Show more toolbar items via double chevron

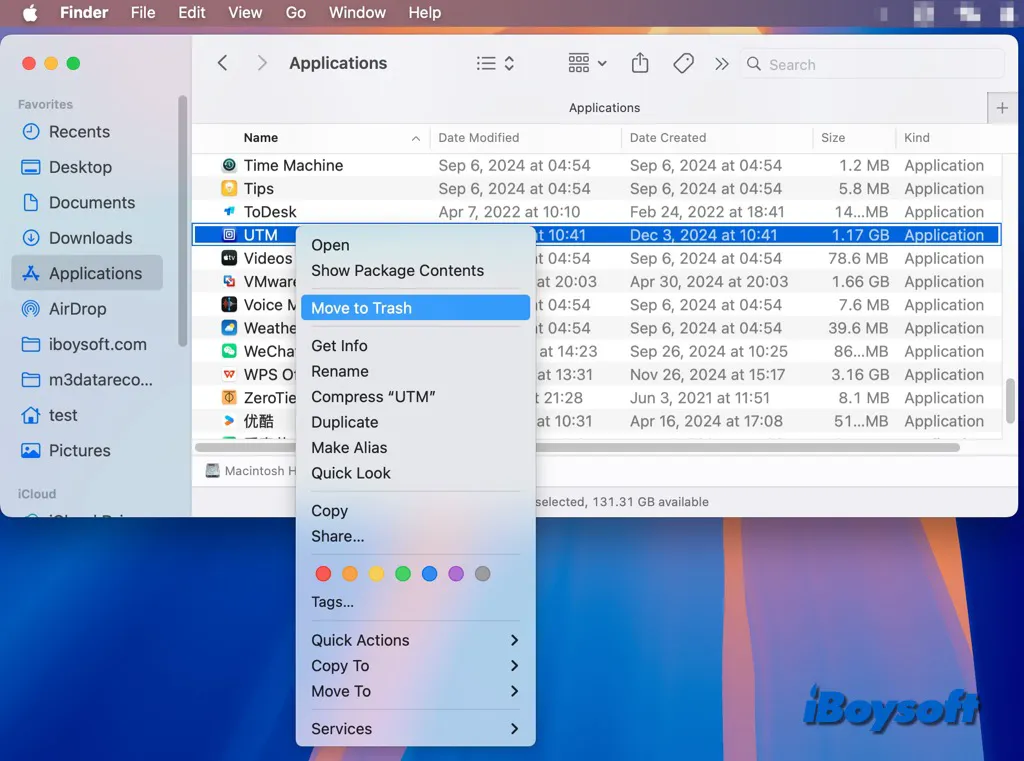721,63
